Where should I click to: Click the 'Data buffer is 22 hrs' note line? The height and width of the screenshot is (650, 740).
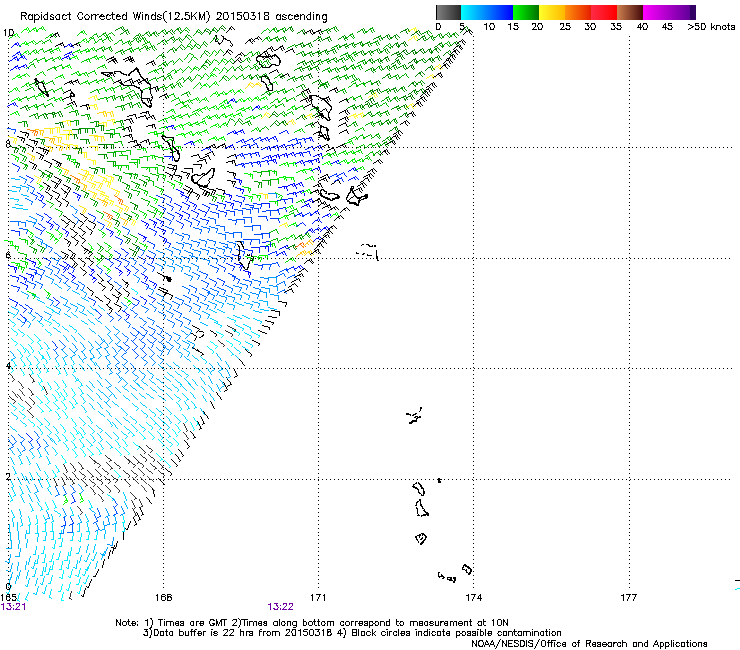click(x=352, y=633)
